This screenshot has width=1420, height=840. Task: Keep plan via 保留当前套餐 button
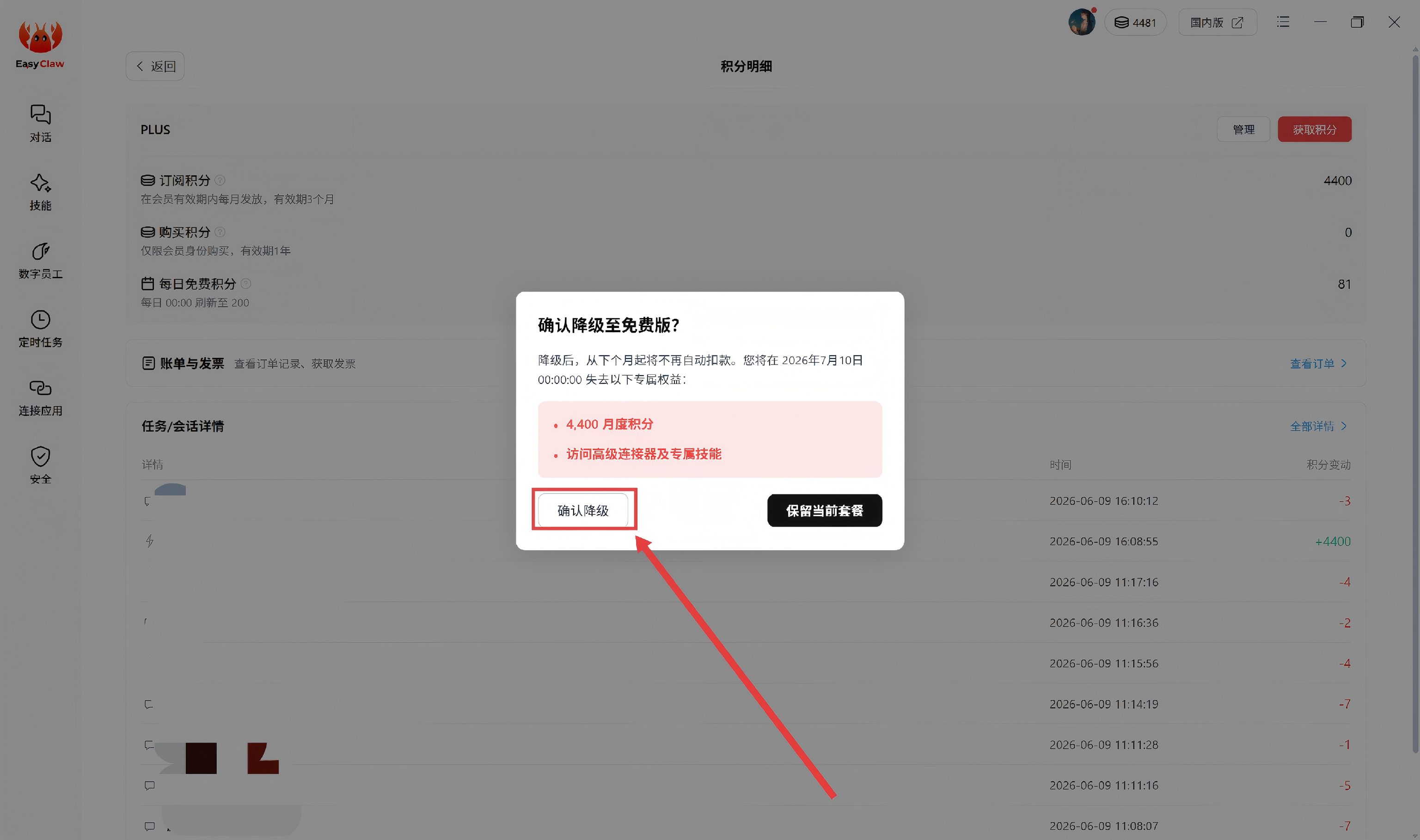824,511
